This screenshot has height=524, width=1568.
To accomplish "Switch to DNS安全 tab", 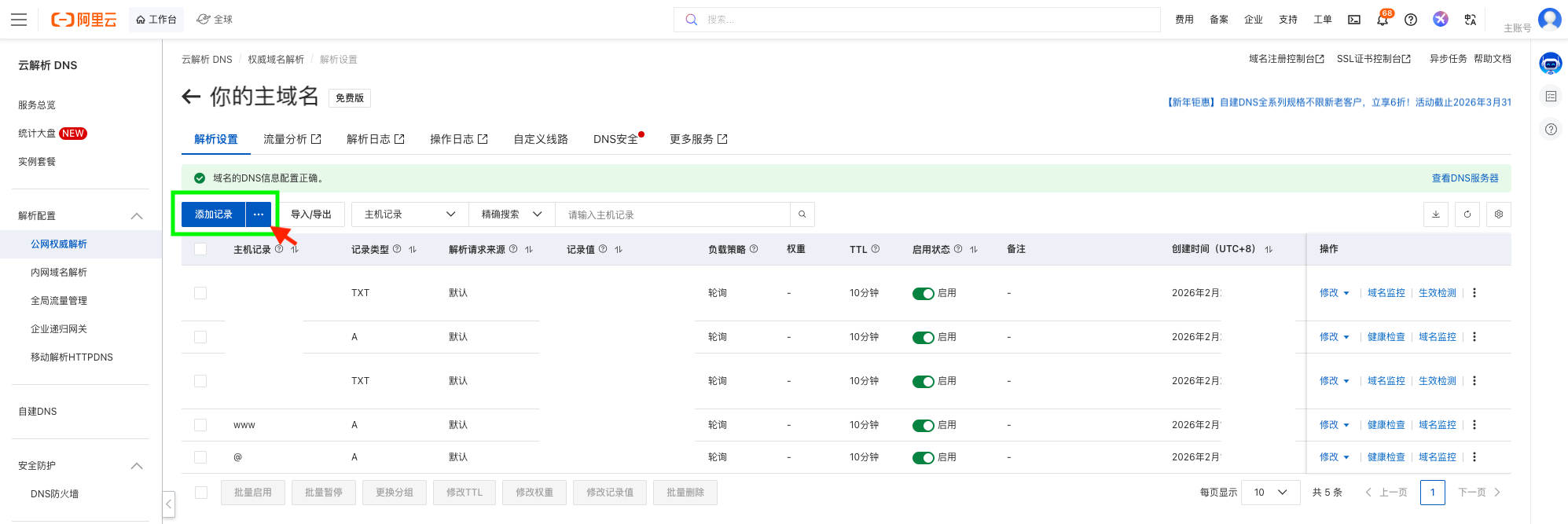I will point(618,139).
